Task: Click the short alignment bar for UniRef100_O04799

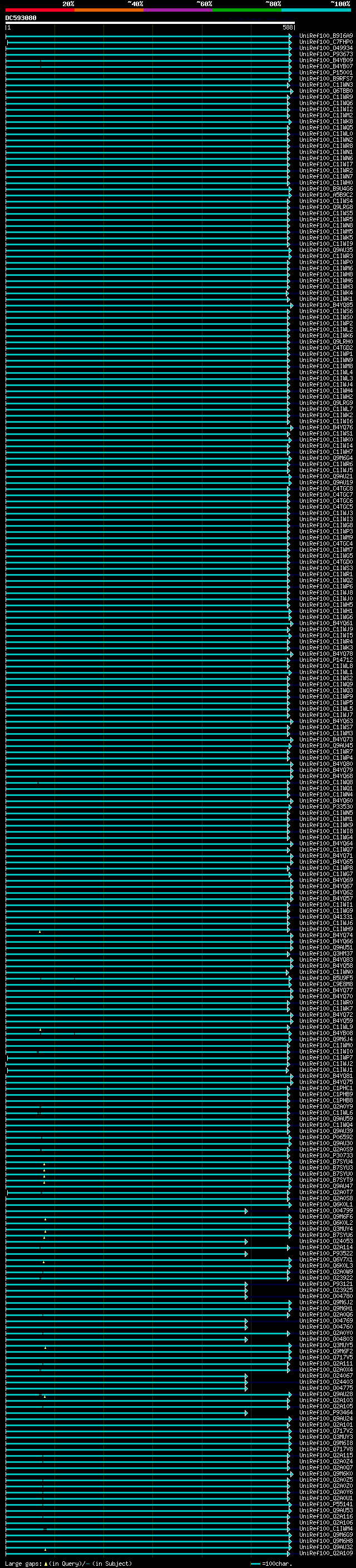Action: 127,1211
